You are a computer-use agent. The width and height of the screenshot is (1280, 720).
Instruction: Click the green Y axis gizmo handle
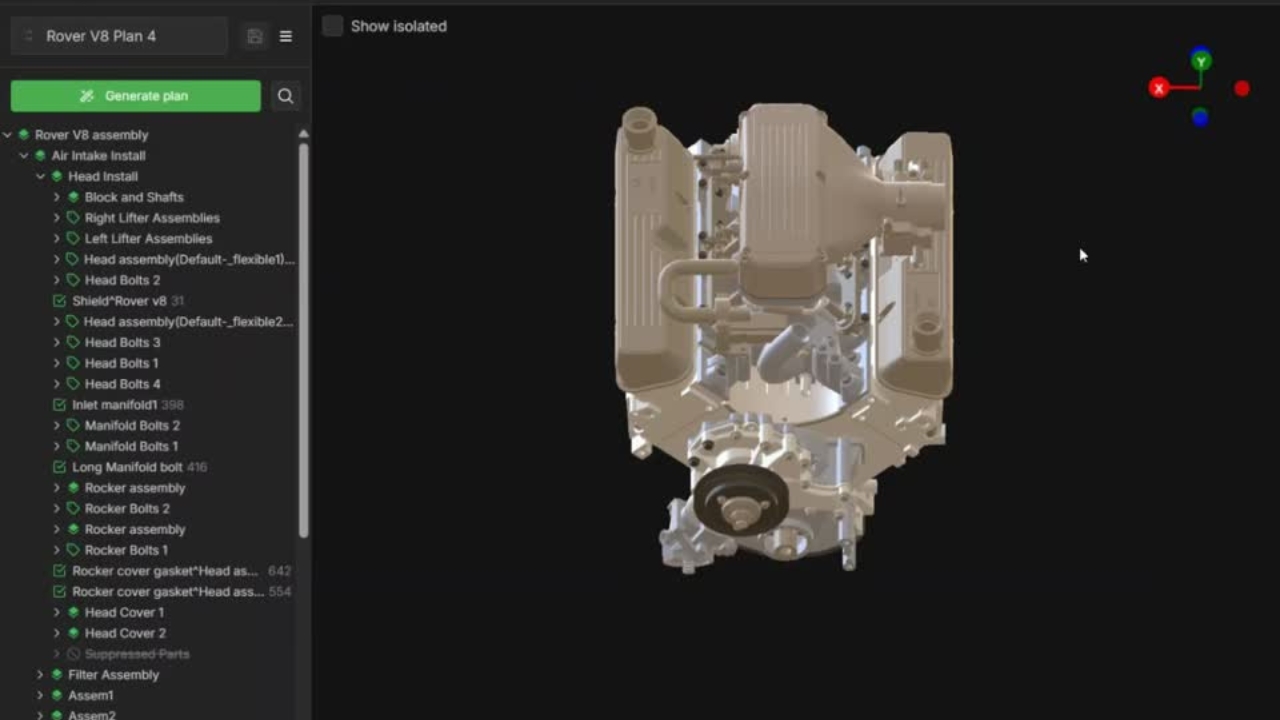pyautogui.click(x=1201, y=61)
